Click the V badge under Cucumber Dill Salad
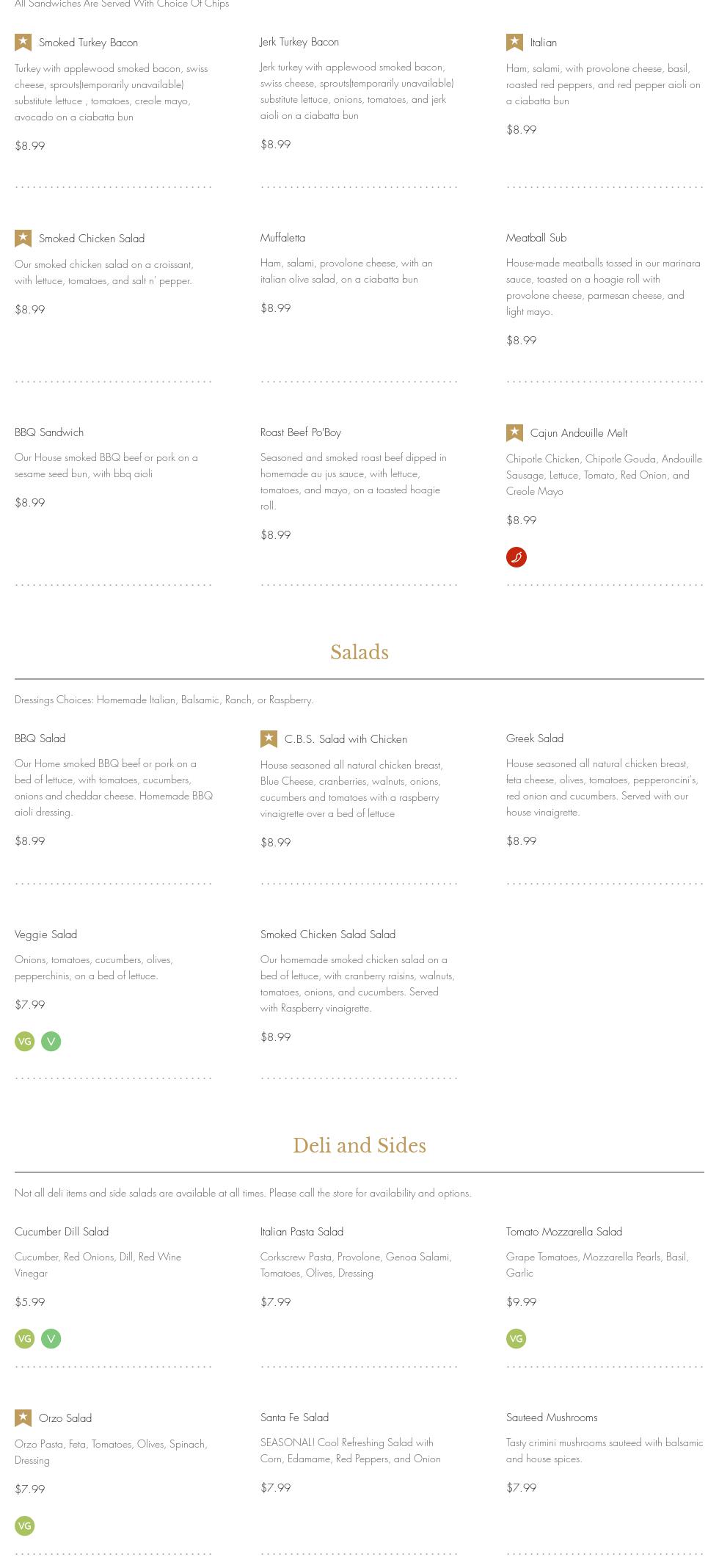This screenshot has height=1568, width=708. [x=51, y=1339]
